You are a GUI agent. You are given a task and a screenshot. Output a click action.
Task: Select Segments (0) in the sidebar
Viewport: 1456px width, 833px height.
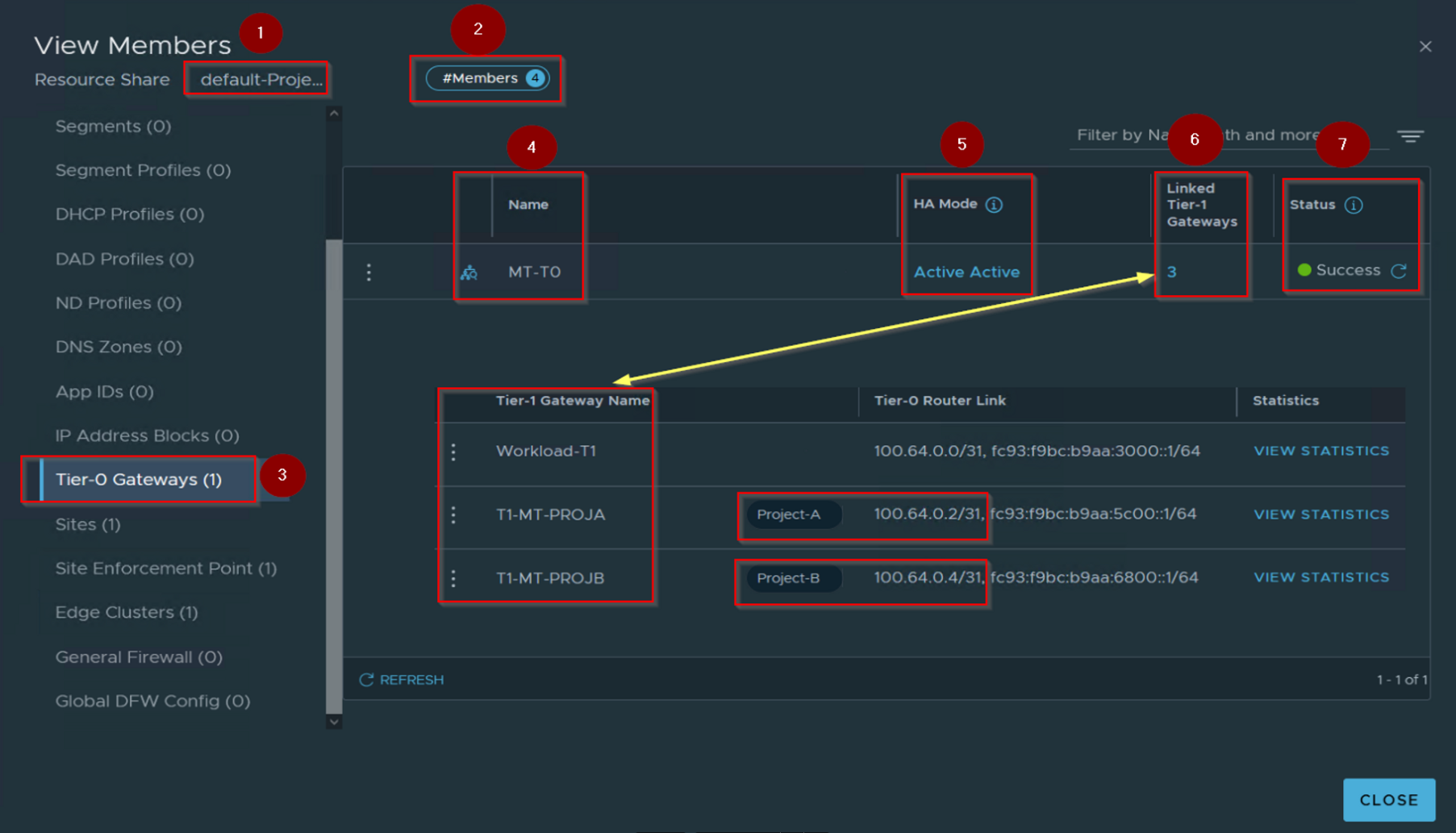click(113, 127)
